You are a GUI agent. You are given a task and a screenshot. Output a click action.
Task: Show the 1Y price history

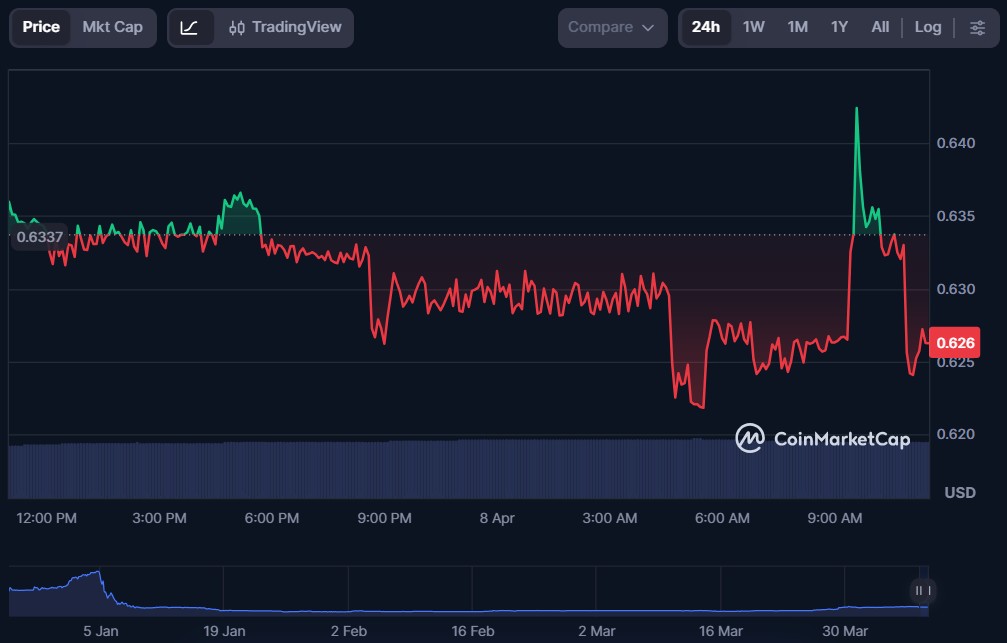(839, 28)
